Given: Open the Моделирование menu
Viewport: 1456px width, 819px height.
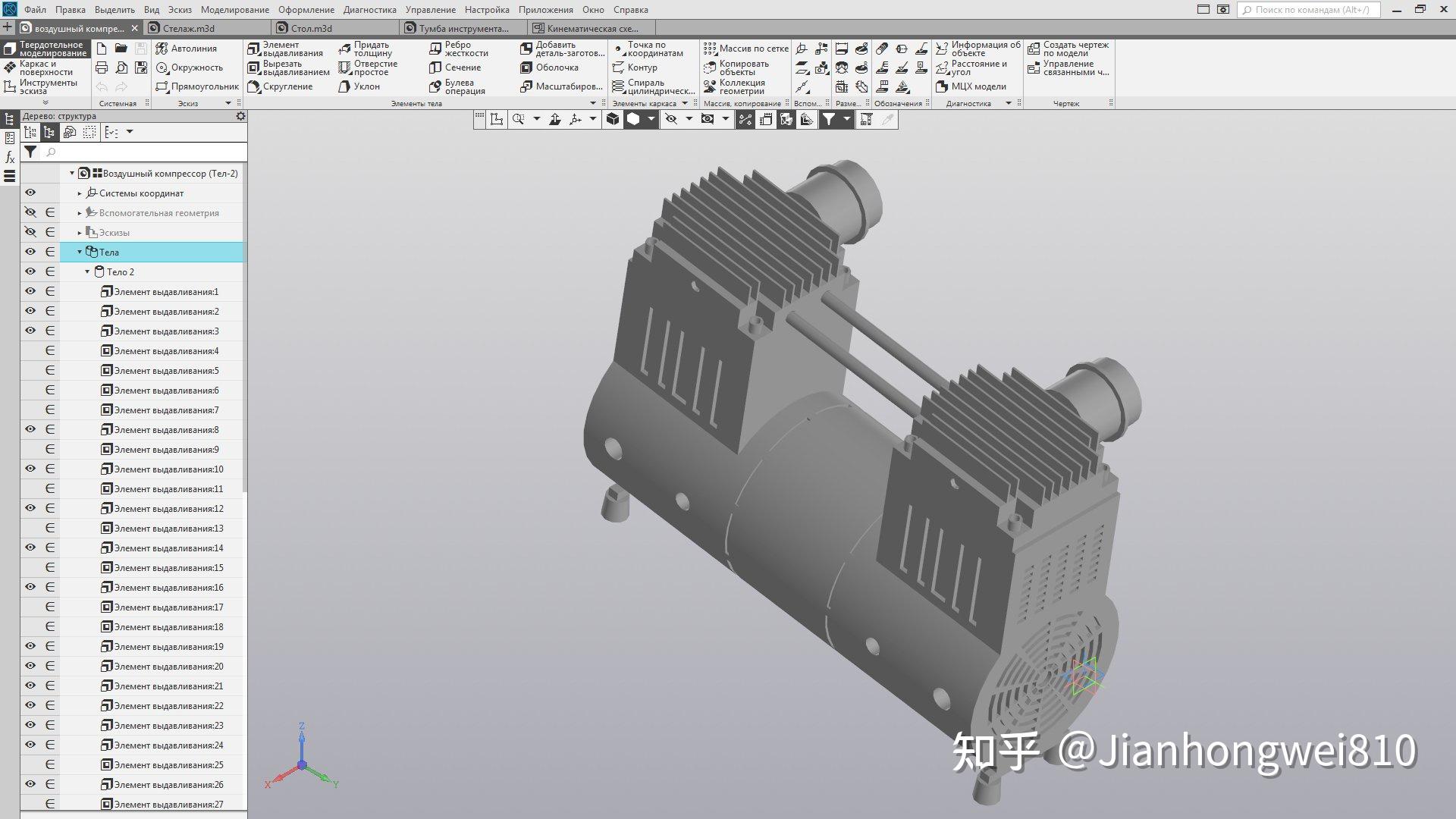Looking at the screenshot, I should pos(236,10).
